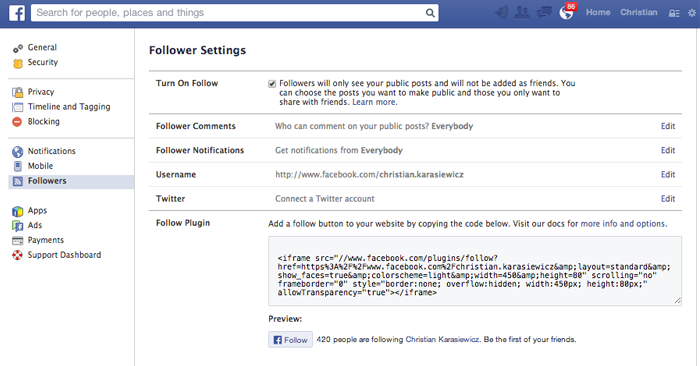Click the red Blocking icon

click(x=17, y=121)
